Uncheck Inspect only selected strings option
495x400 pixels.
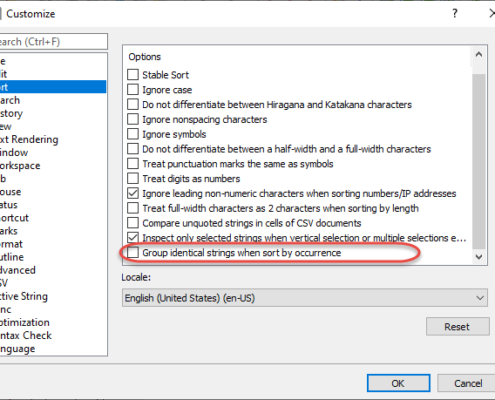133,238
